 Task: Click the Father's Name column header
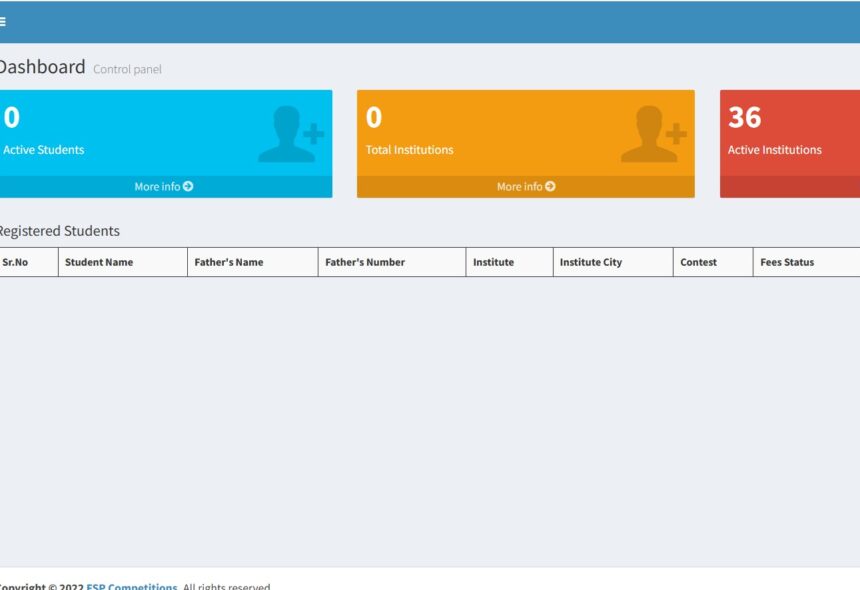(253, 262)
